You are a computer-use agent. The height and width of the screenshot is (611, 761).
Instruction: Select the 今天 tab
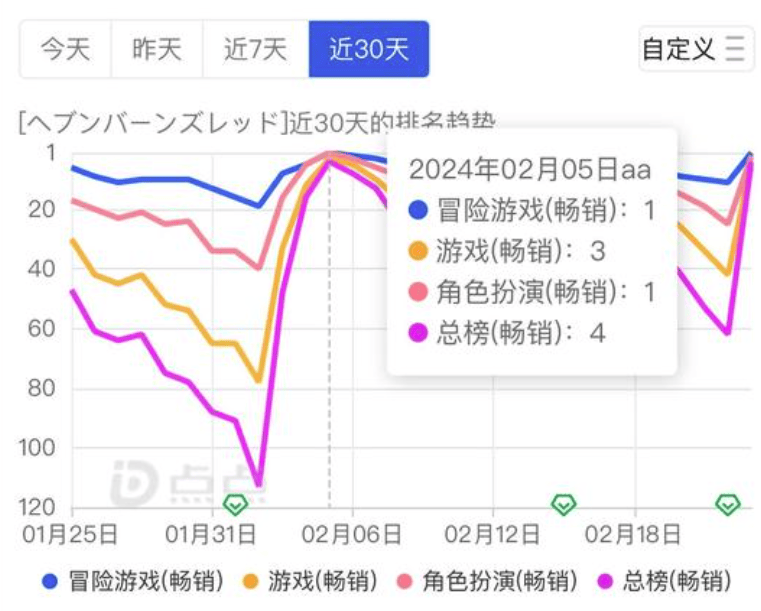tap(65, 49)
